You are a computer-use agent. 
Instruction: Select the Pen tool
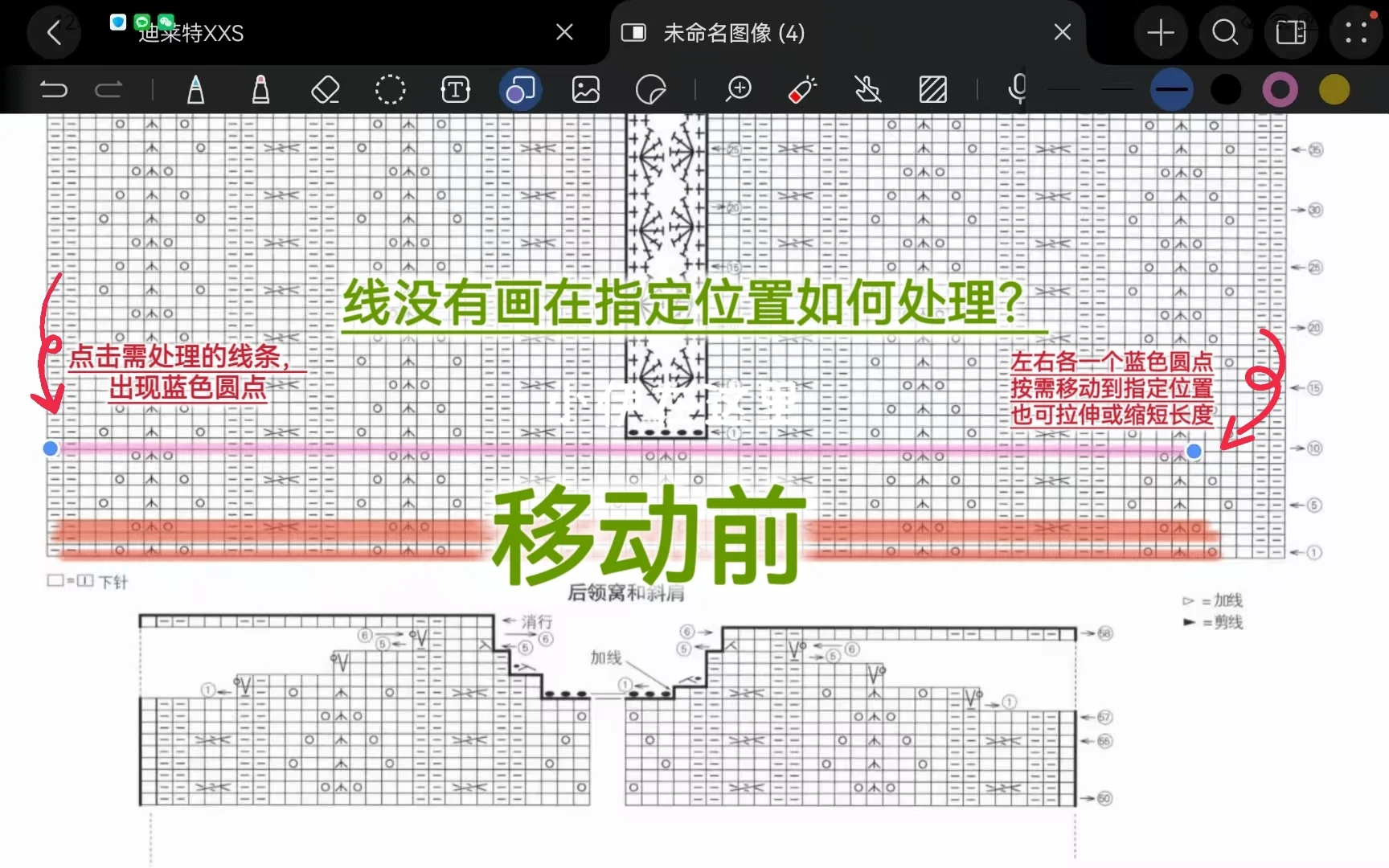click(x=195, y=89)
